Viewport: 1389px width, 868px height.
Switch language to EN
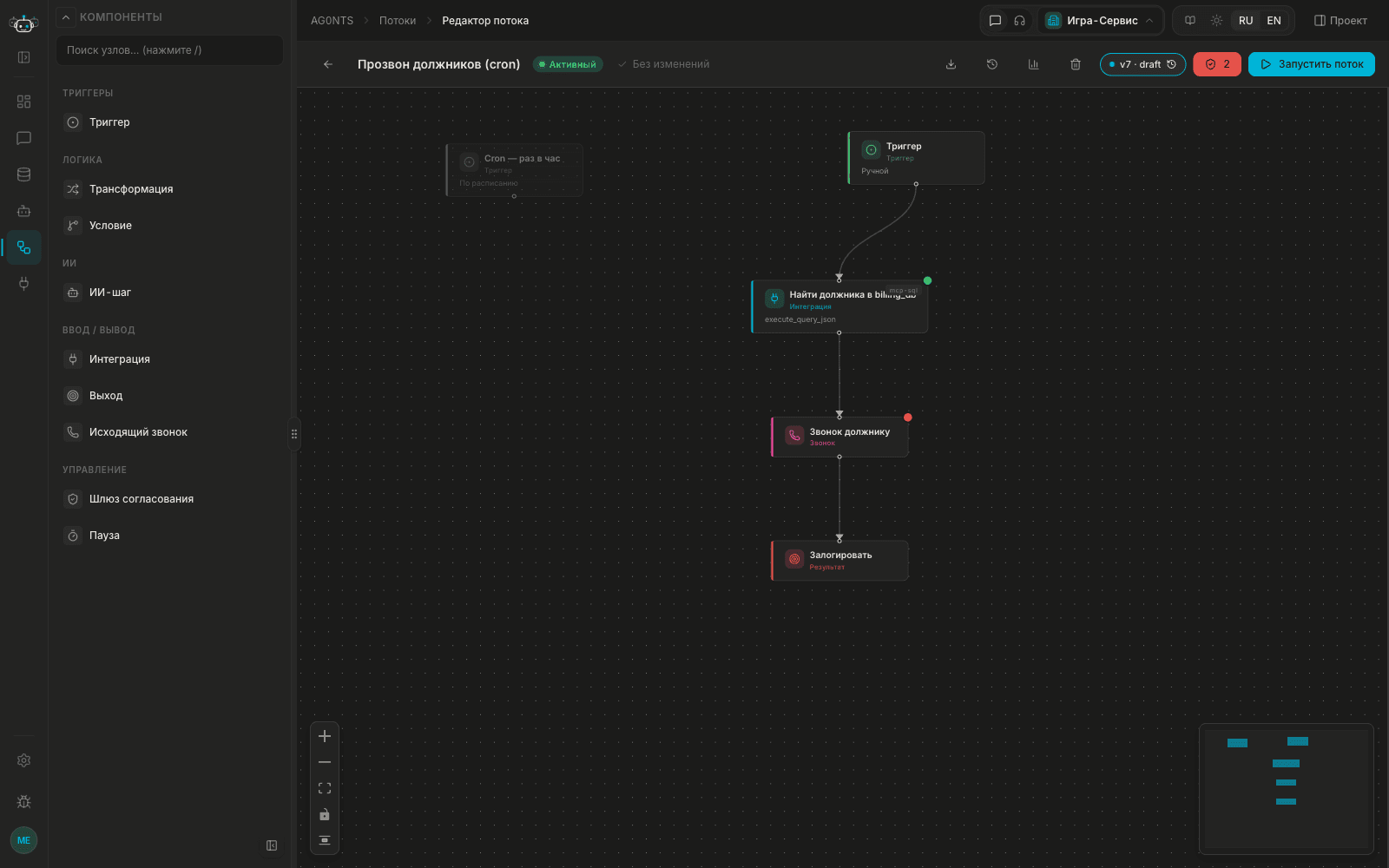(1274, 21)
